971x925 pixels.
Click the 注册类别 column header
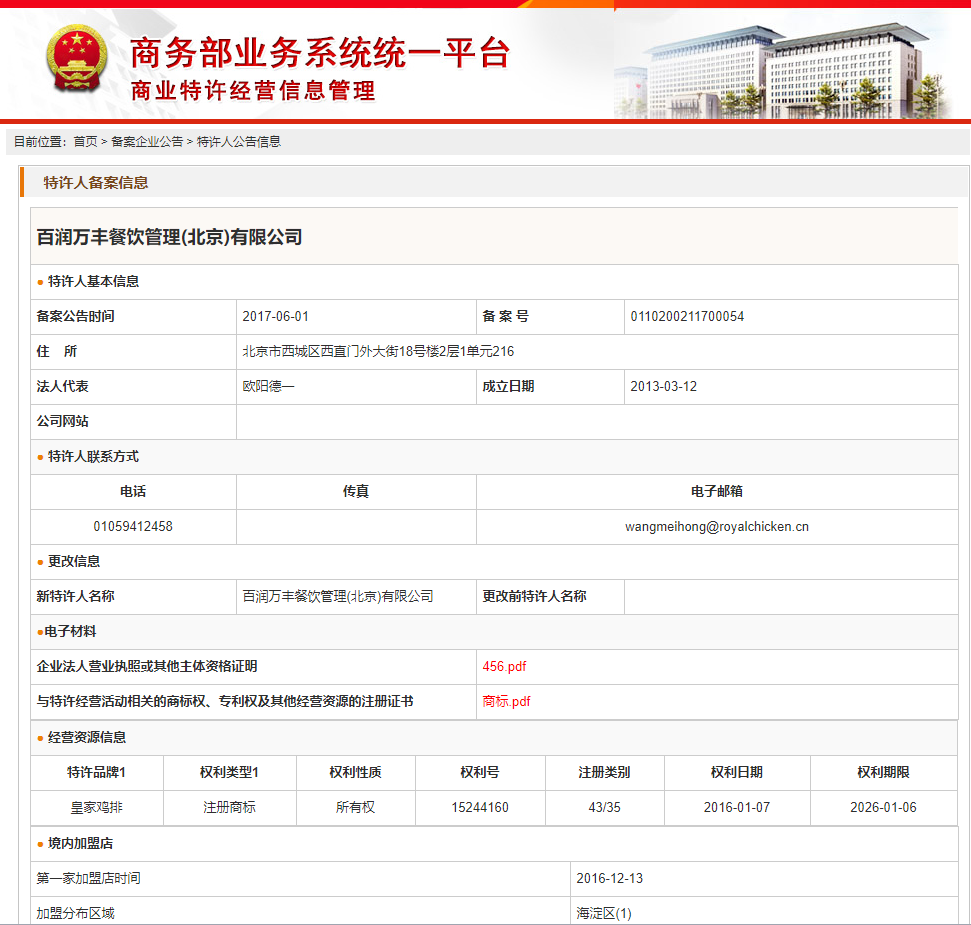click(x=604, y=773)
